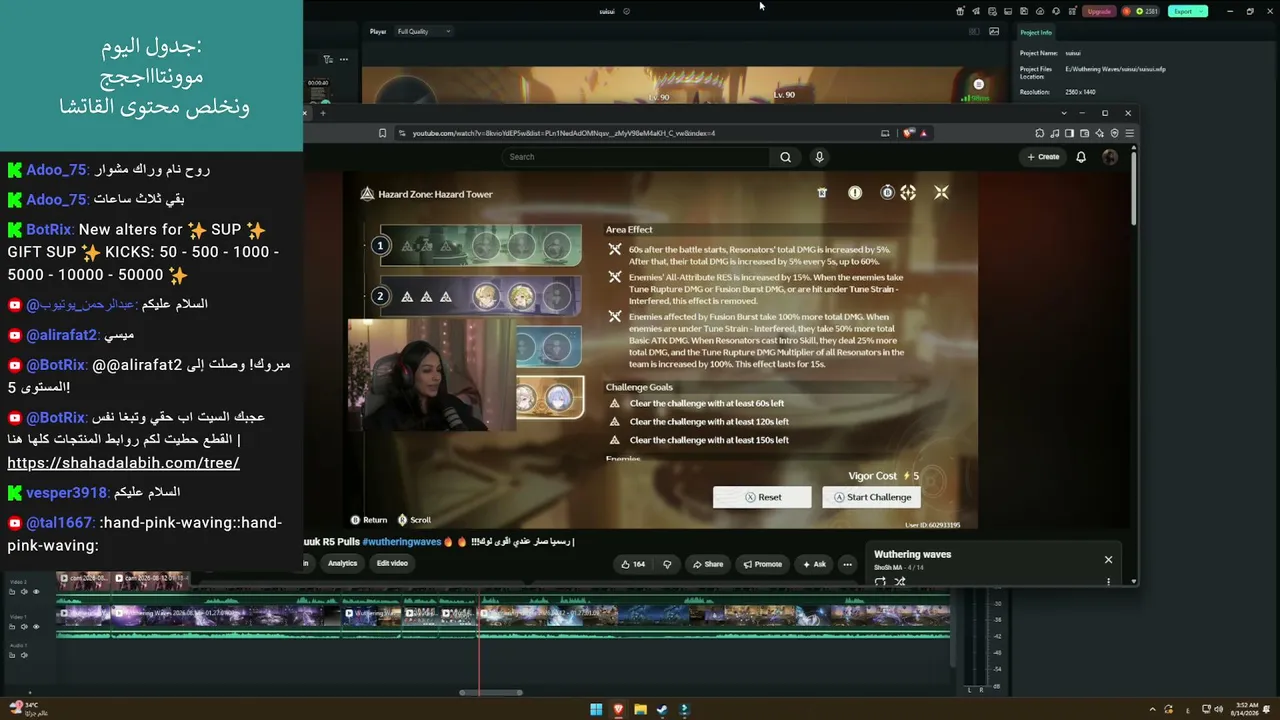
Task: Open the browser hamburger menu
Action: 1129,133
